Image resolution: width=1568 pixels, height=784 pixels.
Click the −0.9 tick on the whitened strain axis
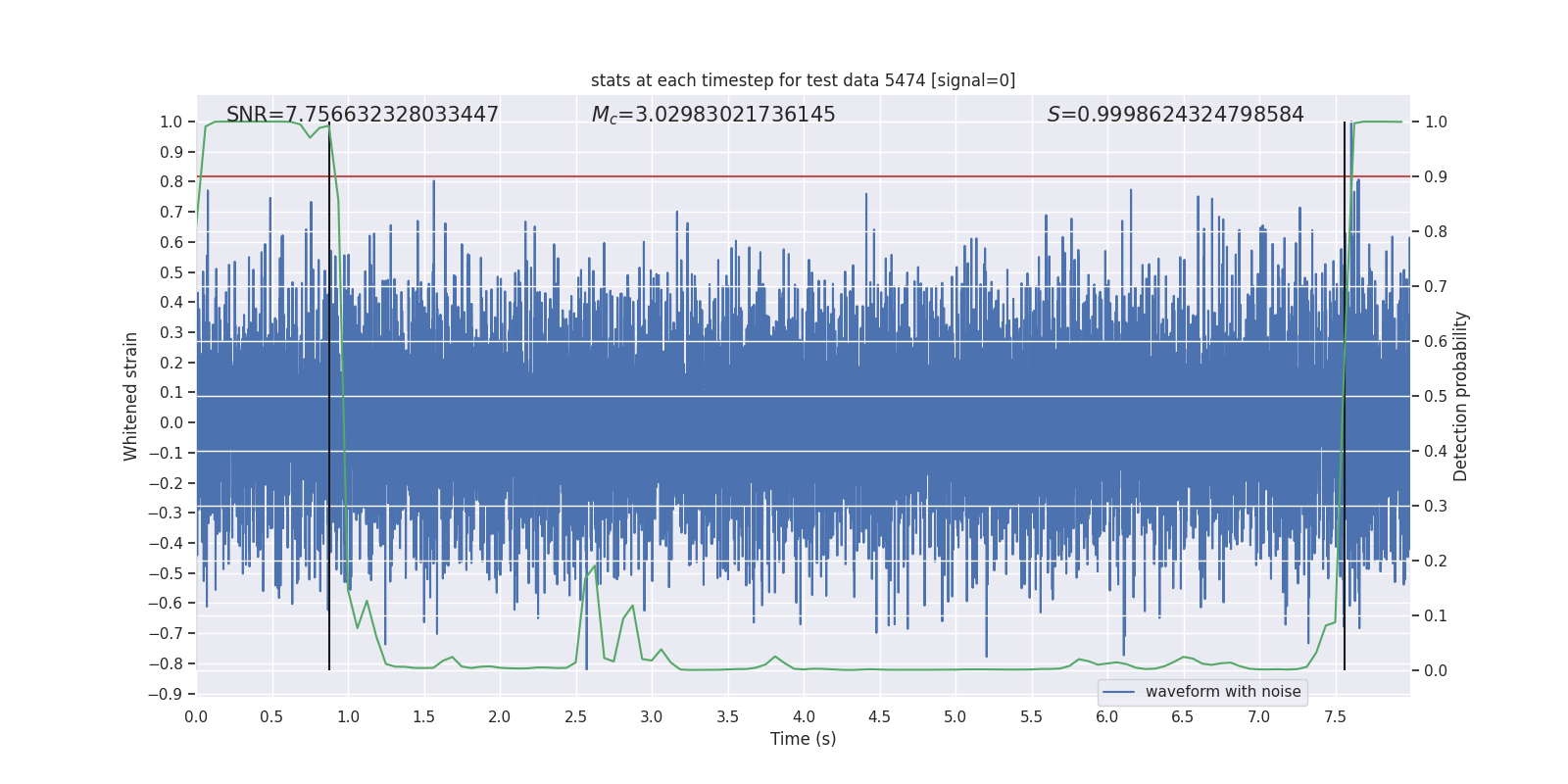pyautogui.click(x=165, y=694)
